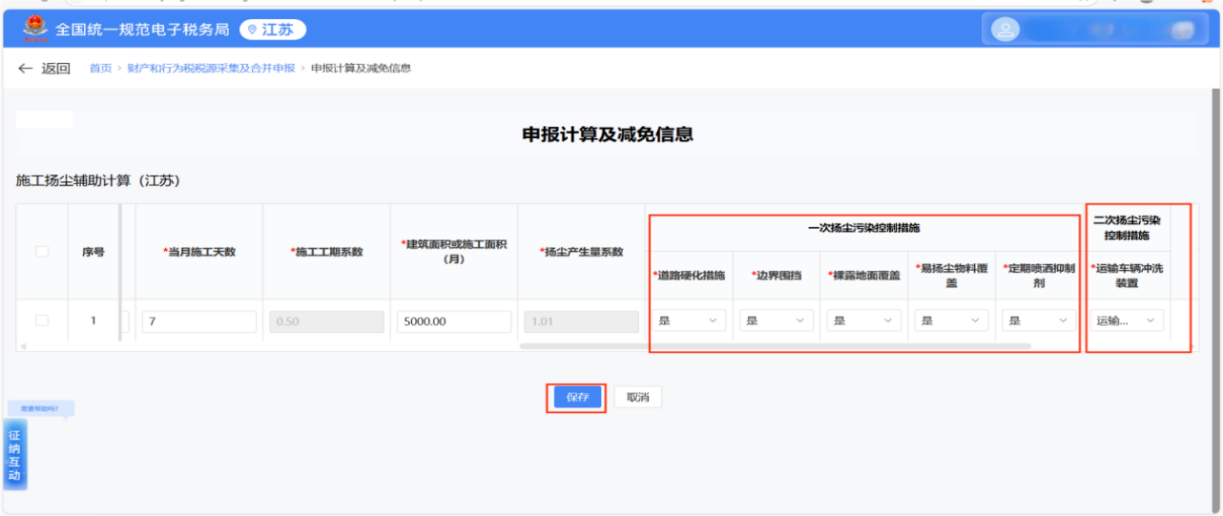Open the 定期喷洒抑制剂 dropdown
The width and height of the screenshot is (1223, 516).
click(x=1039, y=321)
